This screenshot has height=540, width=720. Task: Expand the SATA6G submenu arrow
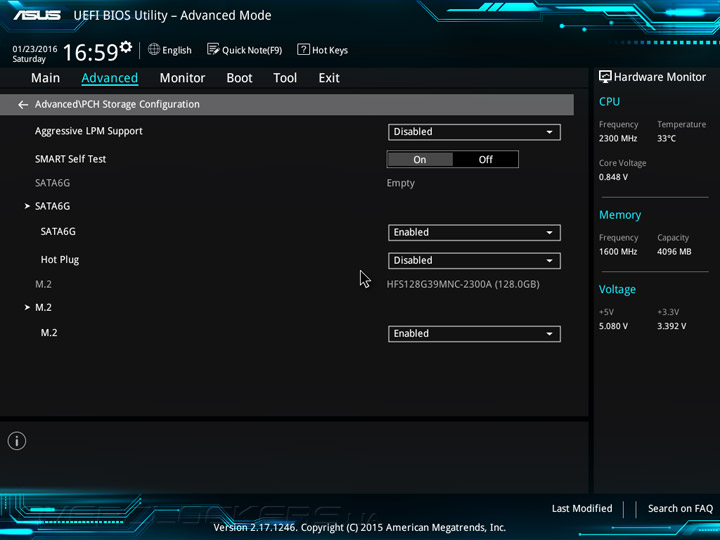click(27, 206)
